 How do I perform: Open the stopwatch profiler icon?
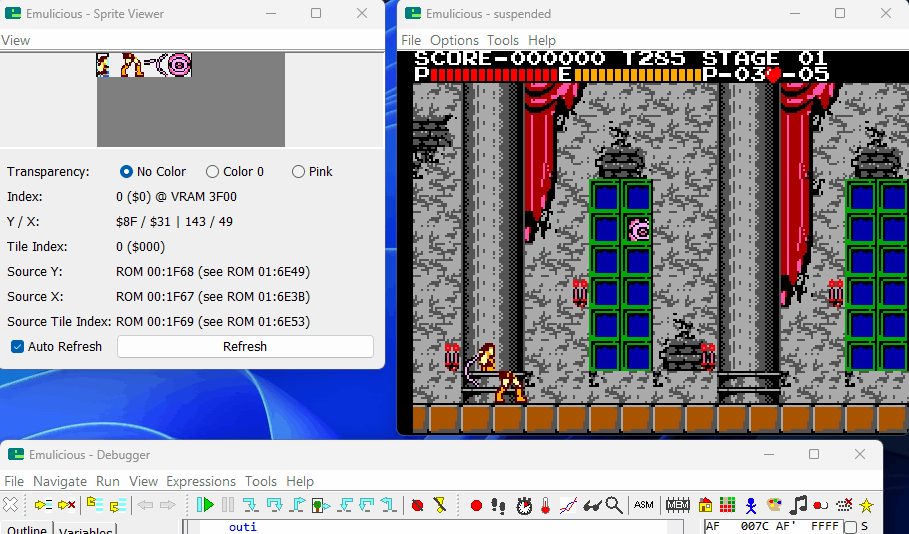524,505
